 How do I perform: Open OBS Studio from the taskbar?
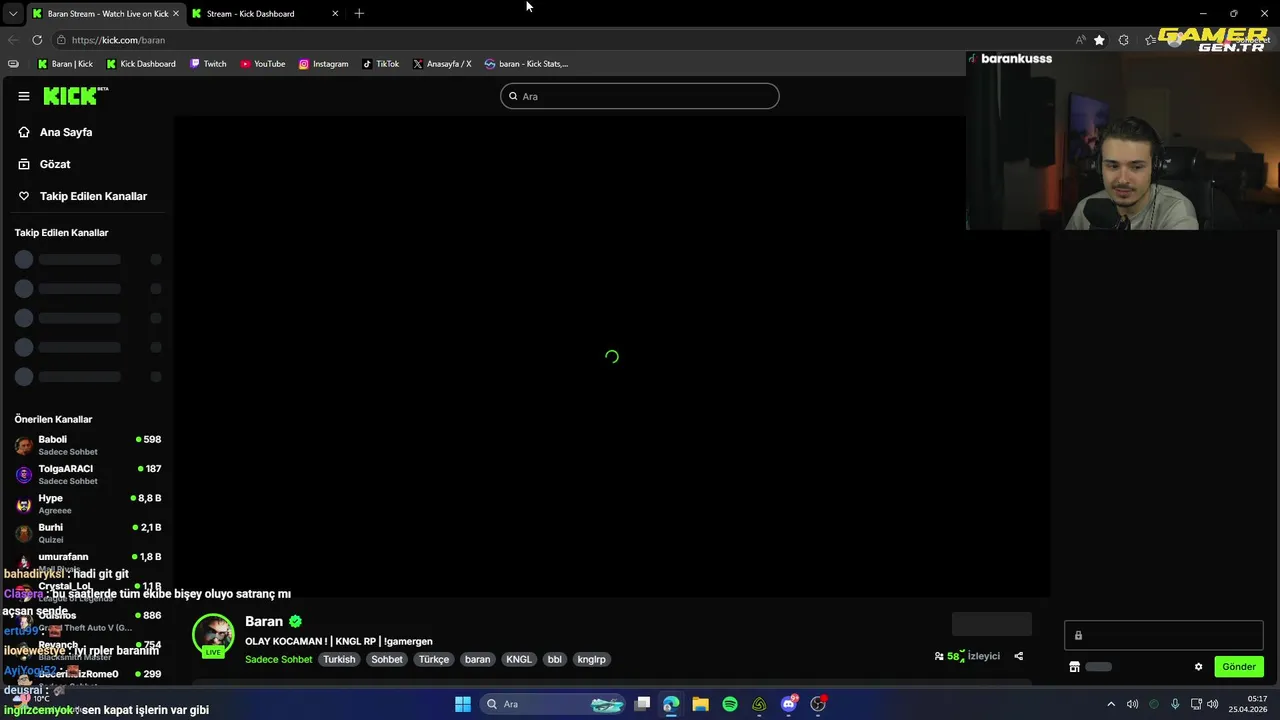click(x=818, y=704)
